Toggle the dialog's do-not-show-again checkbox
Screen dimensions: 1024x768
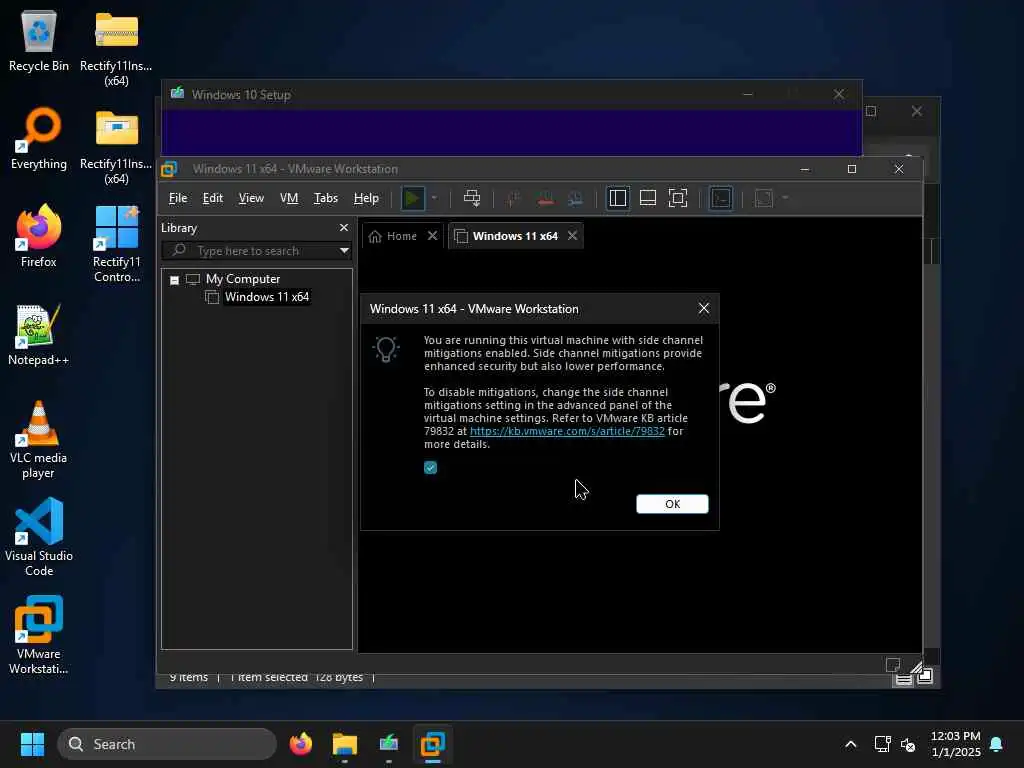pos(430,468)
